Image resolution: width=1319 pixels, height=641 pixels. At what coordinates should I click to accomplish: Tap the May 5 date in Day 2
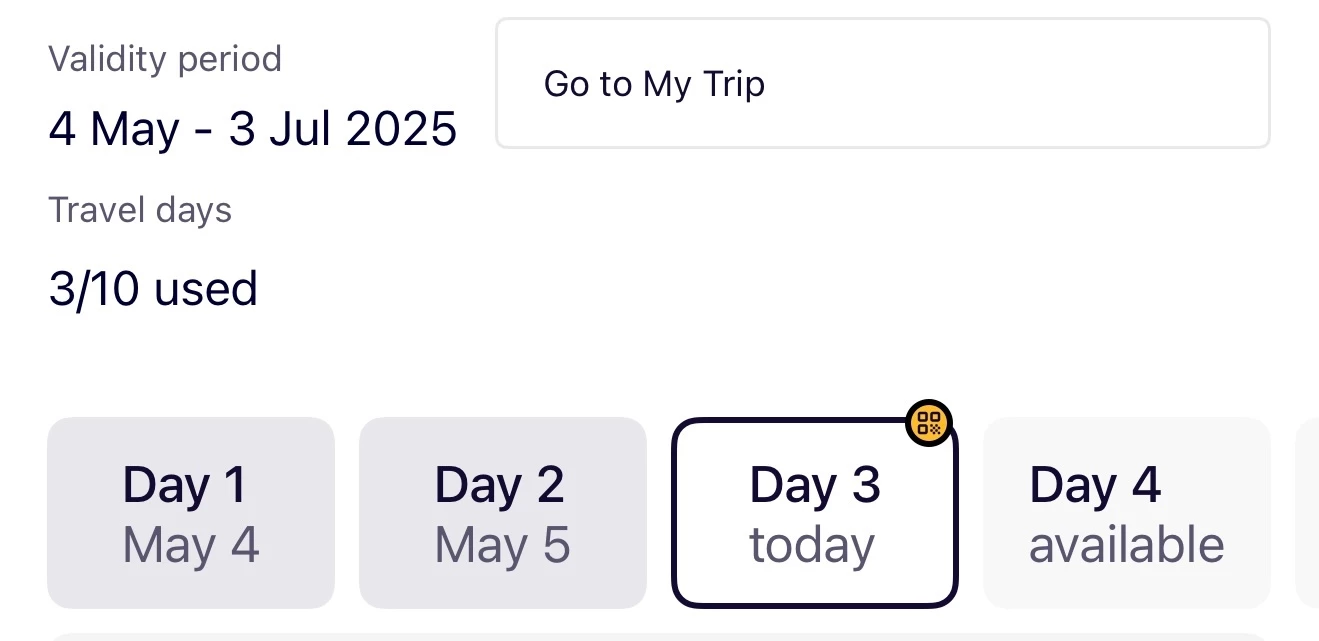(502, 546)
